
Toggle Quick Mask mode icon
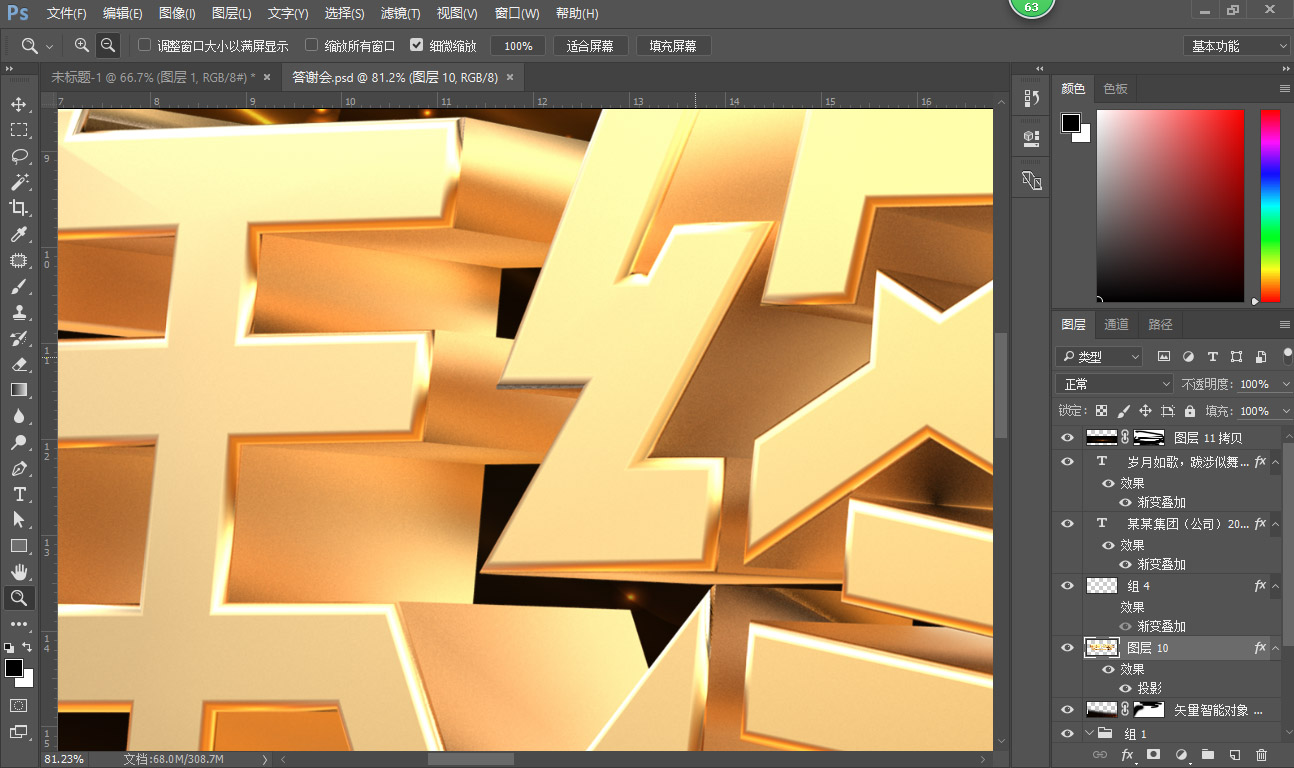[x=19, y=705]
